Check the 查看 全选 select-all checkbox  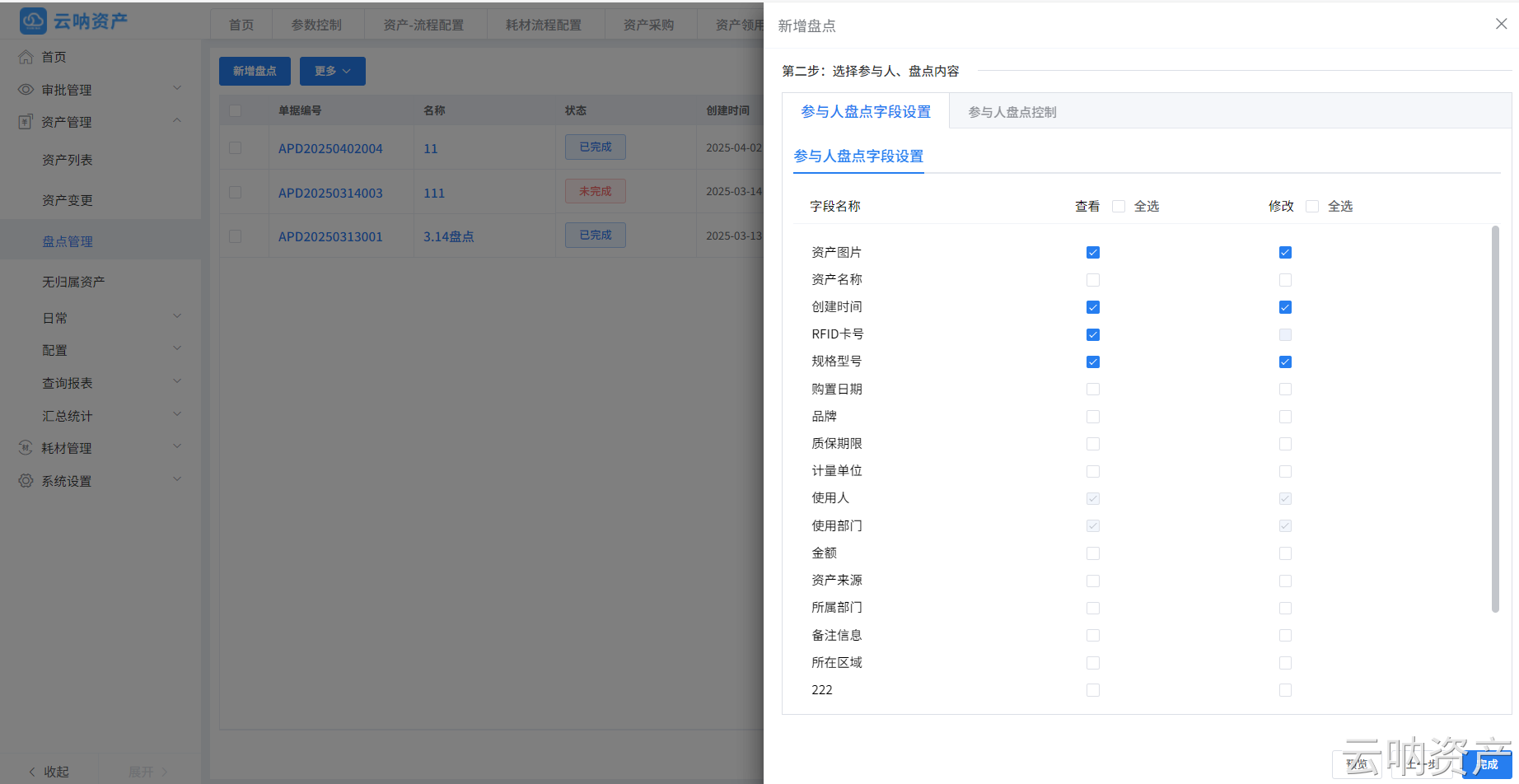click(x=1119, y=206)
